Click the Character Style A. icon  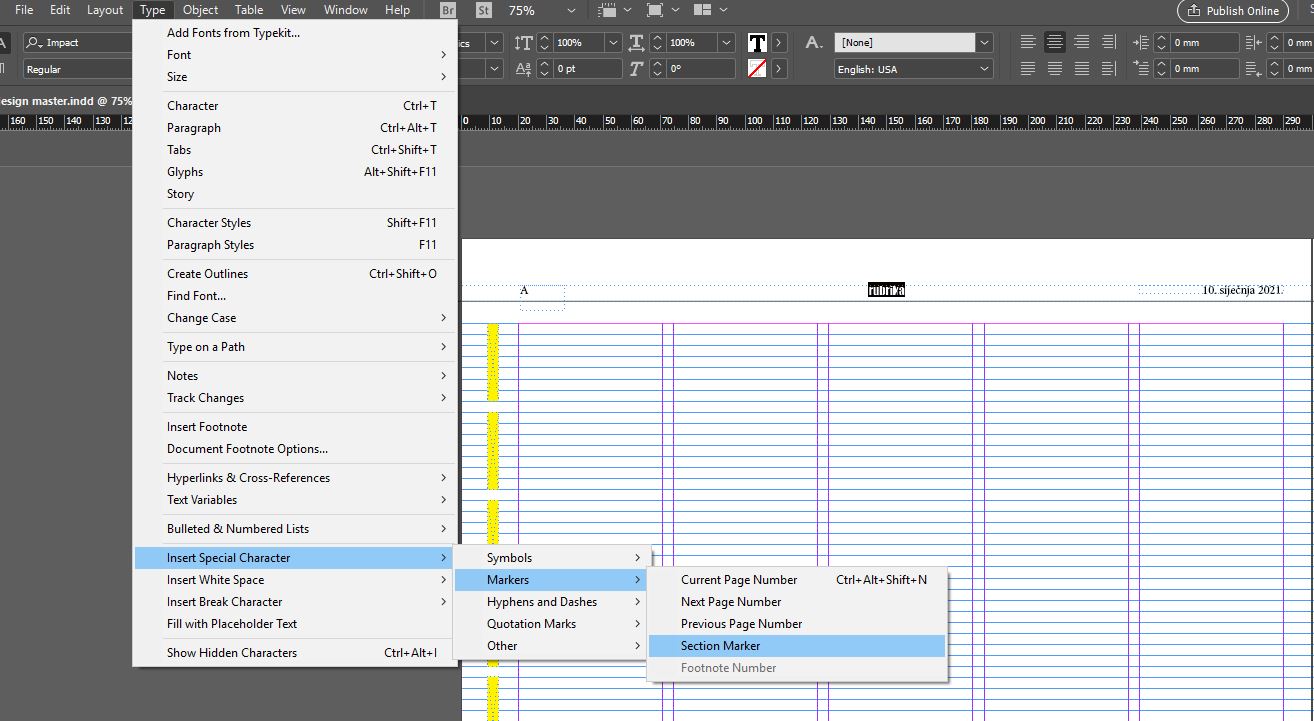tap(814, 43)
